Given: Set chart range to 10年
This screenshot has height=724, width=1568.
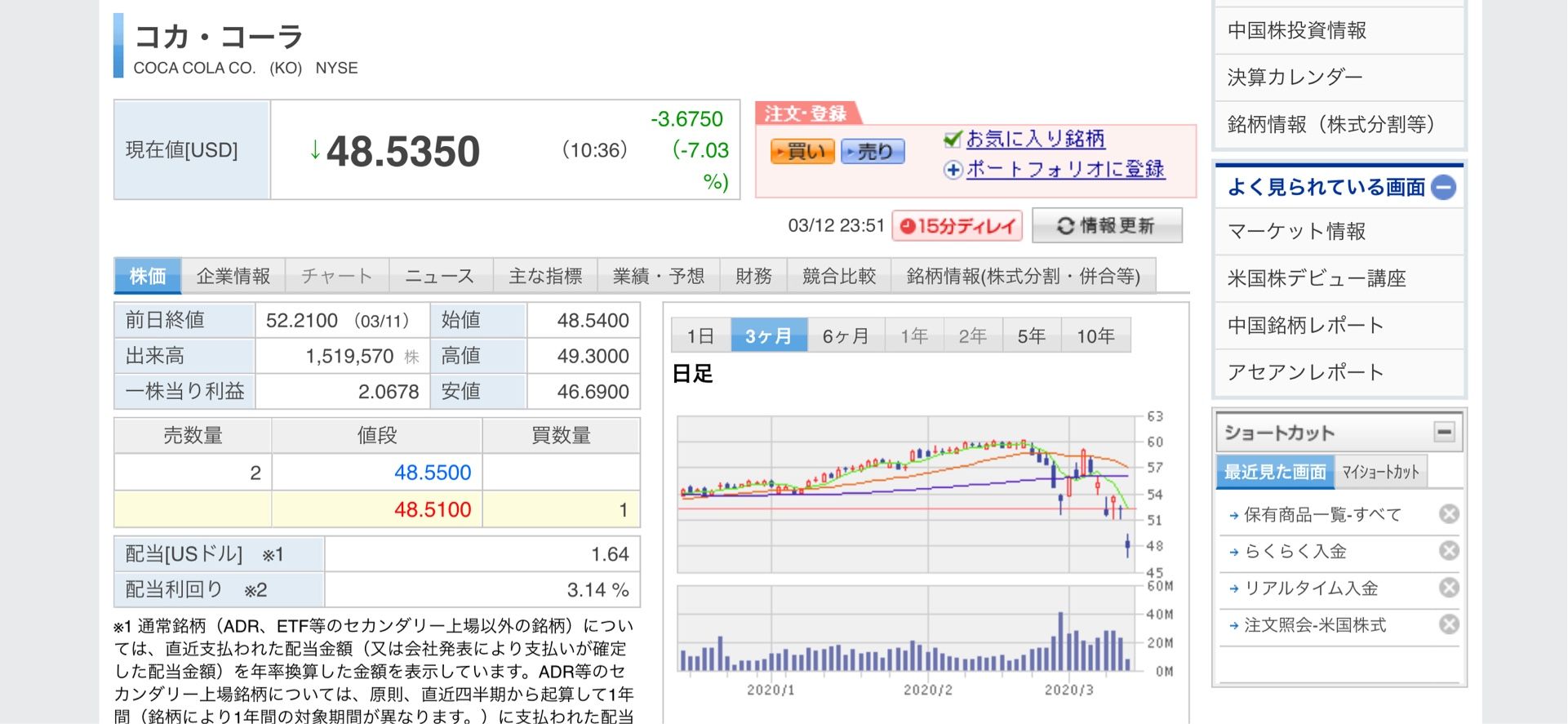Looking at the screenshot, I should coord(1095,335).
